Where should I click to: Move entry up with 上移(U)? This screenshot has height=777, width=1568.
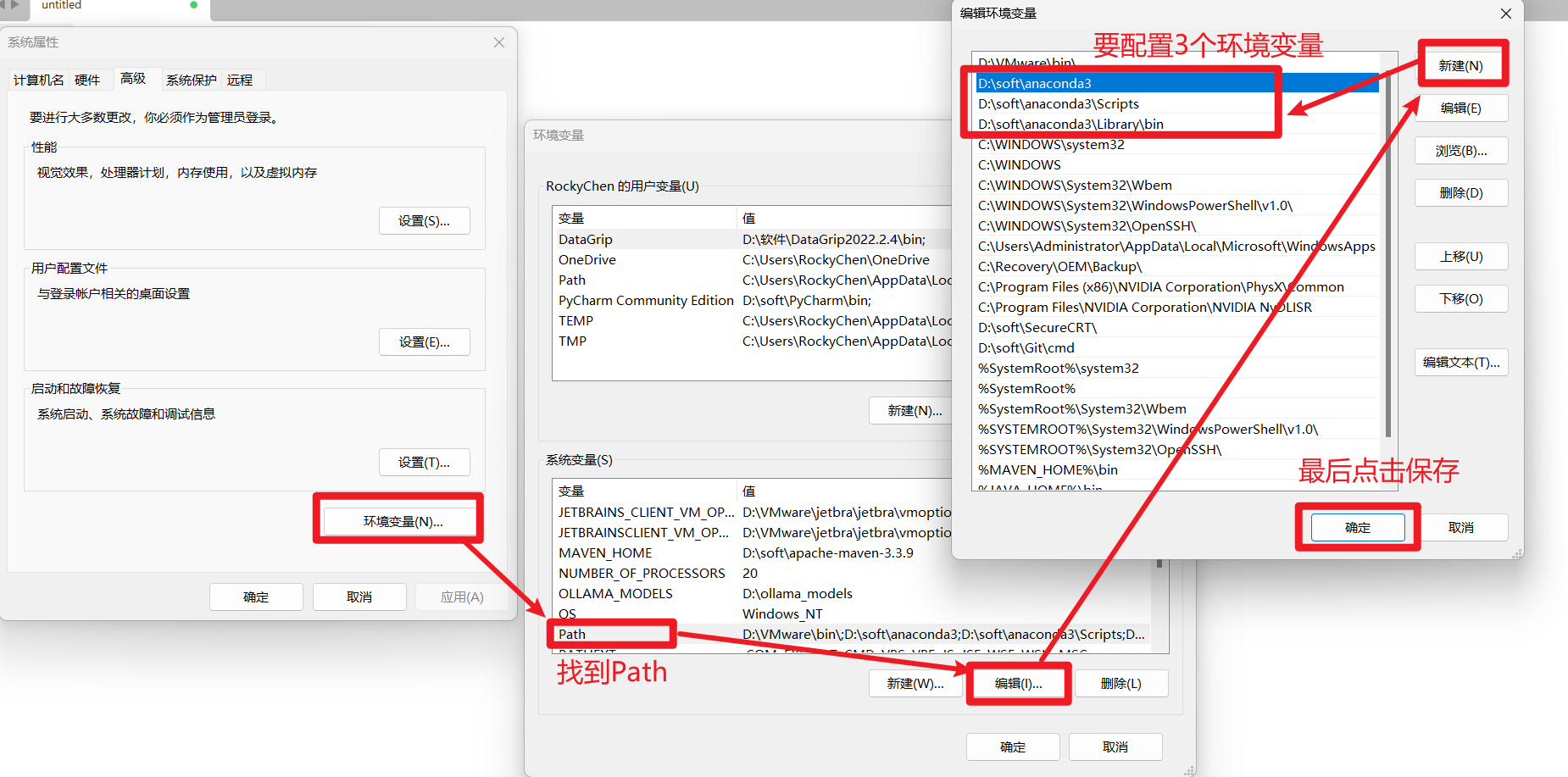pos(1460,256)
